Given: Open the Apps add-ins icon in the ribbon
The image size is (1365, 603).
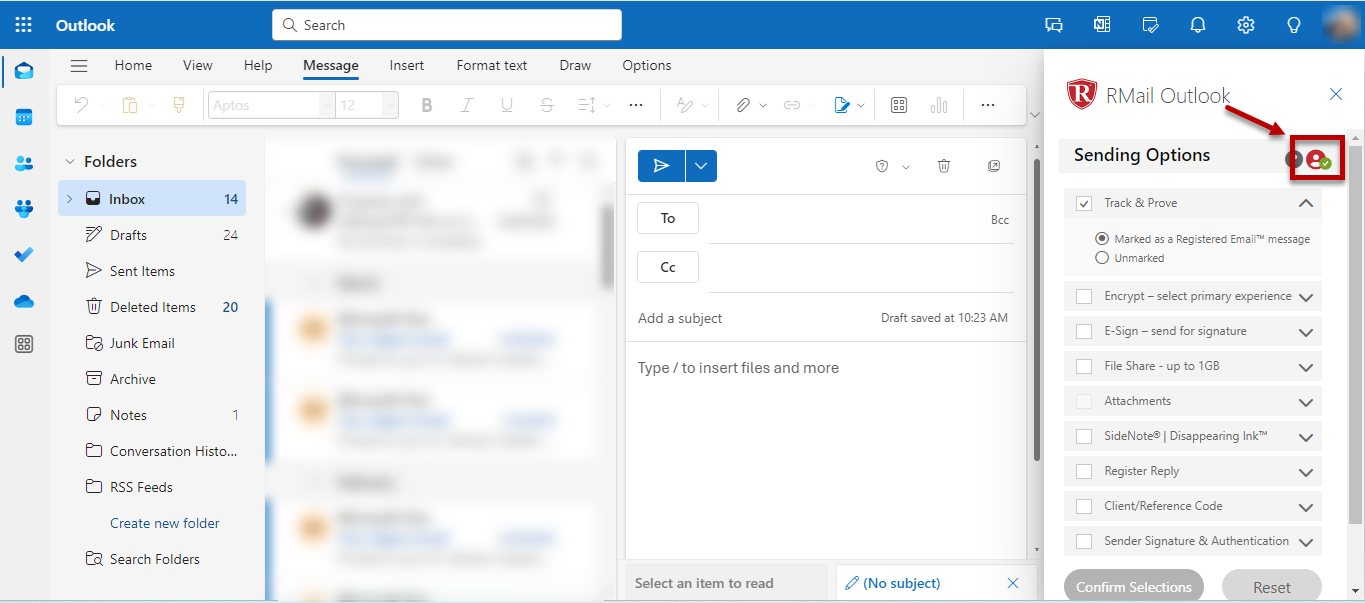Looking at the screenshot, I should point(899,105).
